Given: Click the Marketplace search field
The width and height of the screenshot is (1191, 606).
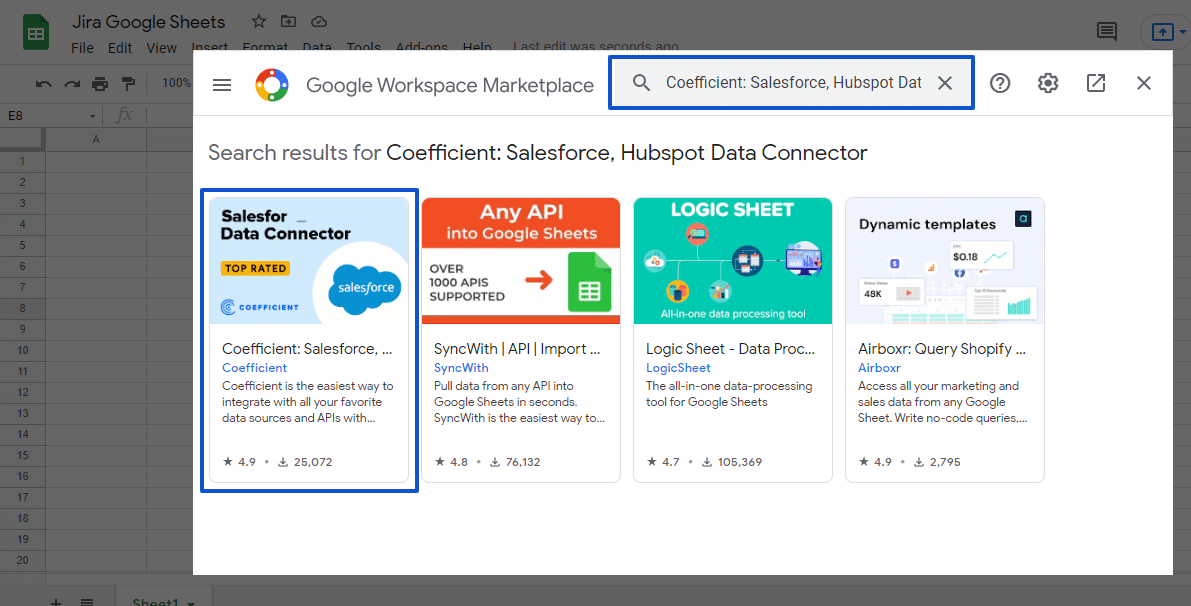Looking at the screenshot, I should coord(792,83).
